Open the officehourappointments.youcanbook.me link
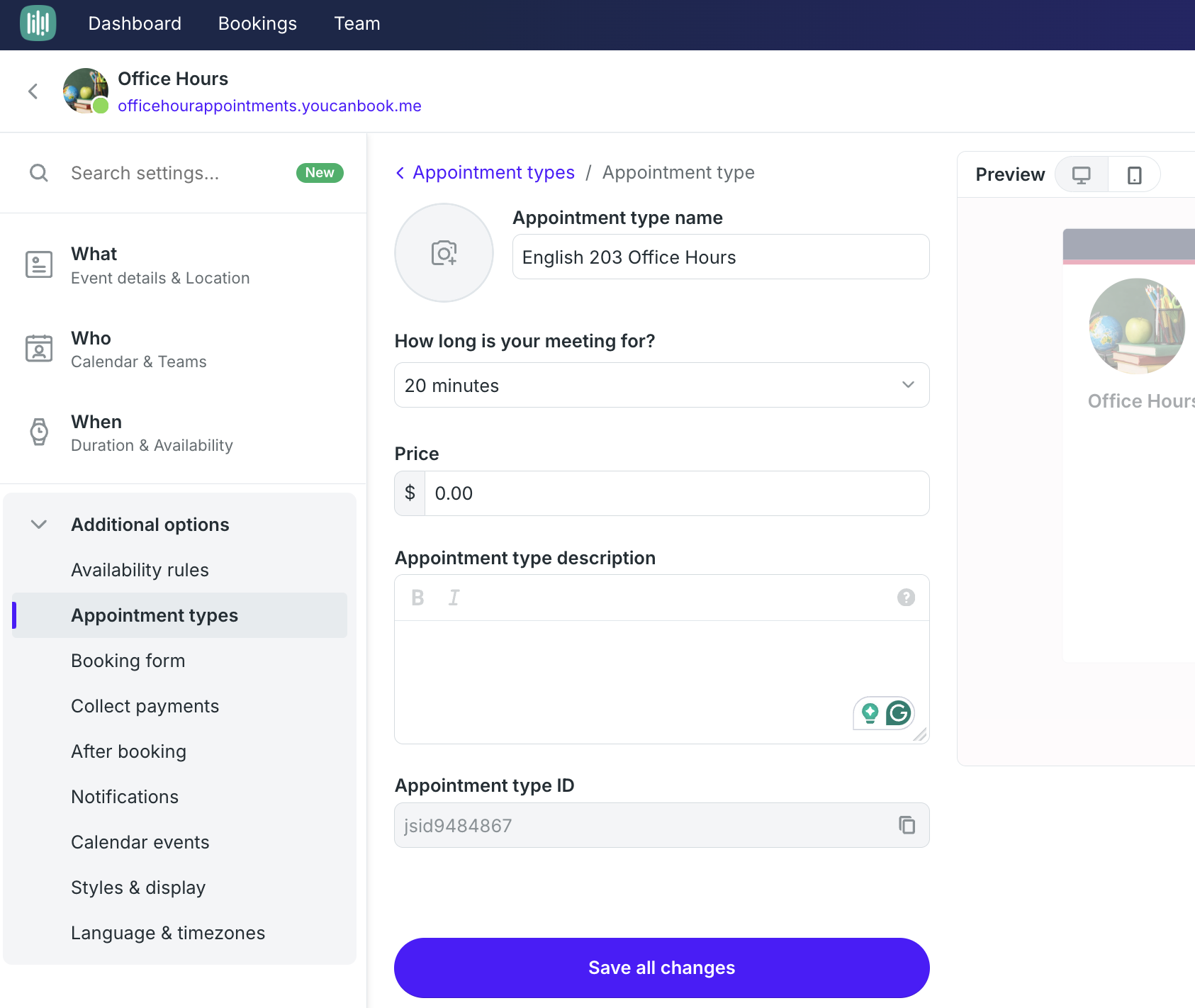Viewport: 1195px width, 1008px height. 269,106
